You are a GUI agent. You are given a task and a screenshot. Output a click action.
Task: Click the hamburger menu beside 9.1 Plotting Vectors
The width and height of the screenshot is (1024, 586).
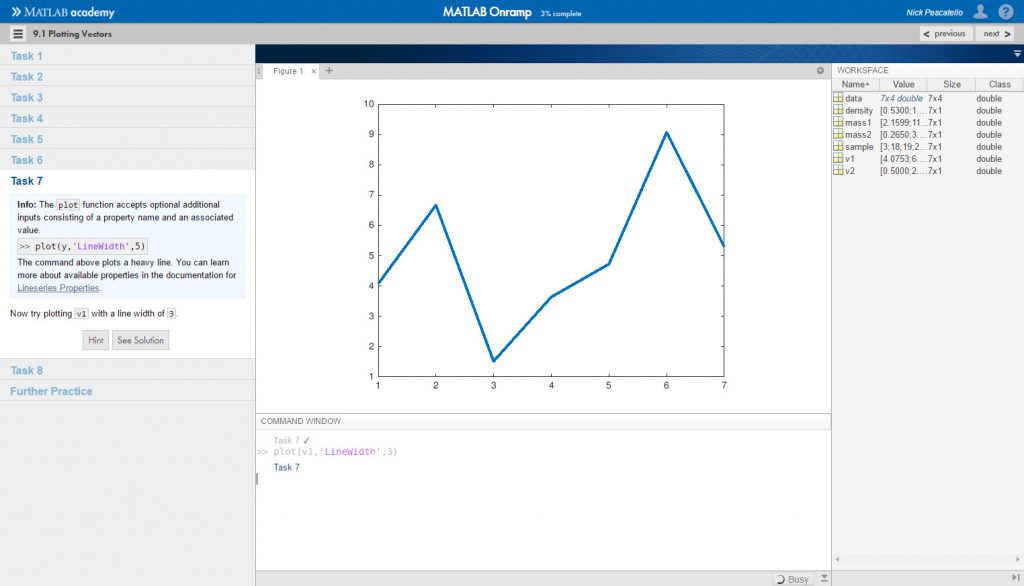(17, 32)
